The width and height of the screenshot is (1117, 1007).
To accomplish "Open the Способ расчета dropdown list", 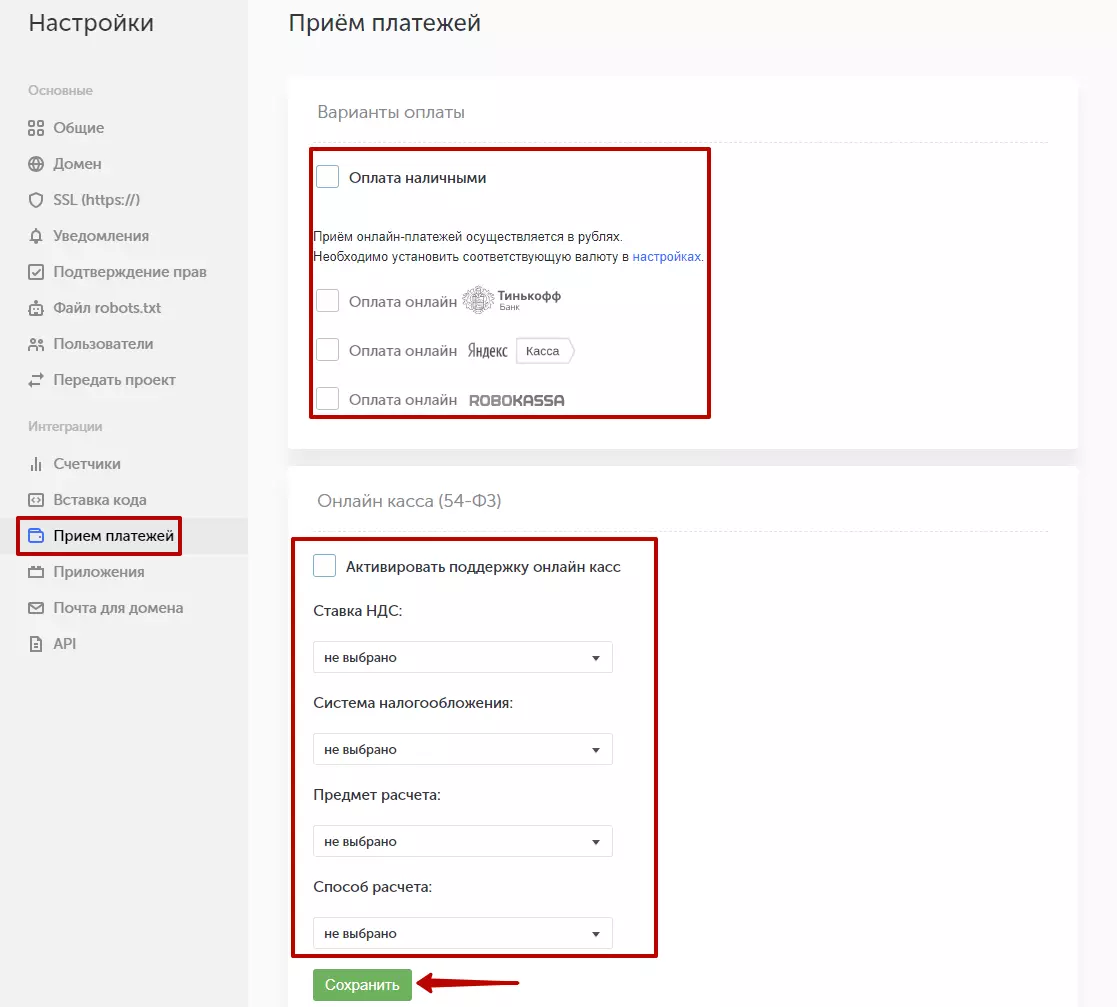I will (x=463, y=933).
